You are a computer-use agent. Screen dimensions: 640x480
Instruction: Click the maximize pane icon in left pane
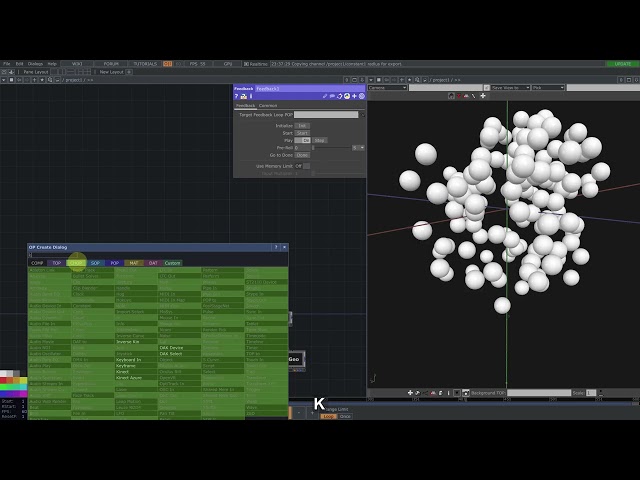click(x=354, y=80)
